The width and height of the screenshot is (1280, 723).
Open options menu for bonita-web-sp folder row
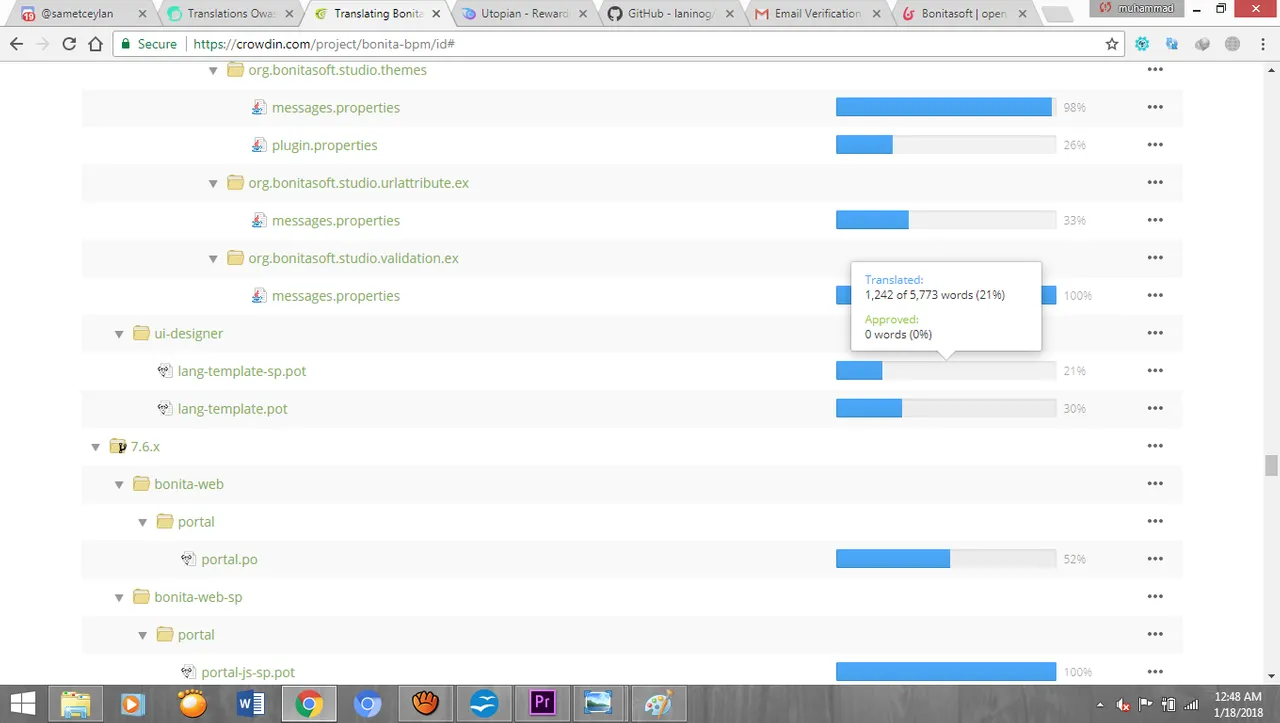(x=1155, y=597)
